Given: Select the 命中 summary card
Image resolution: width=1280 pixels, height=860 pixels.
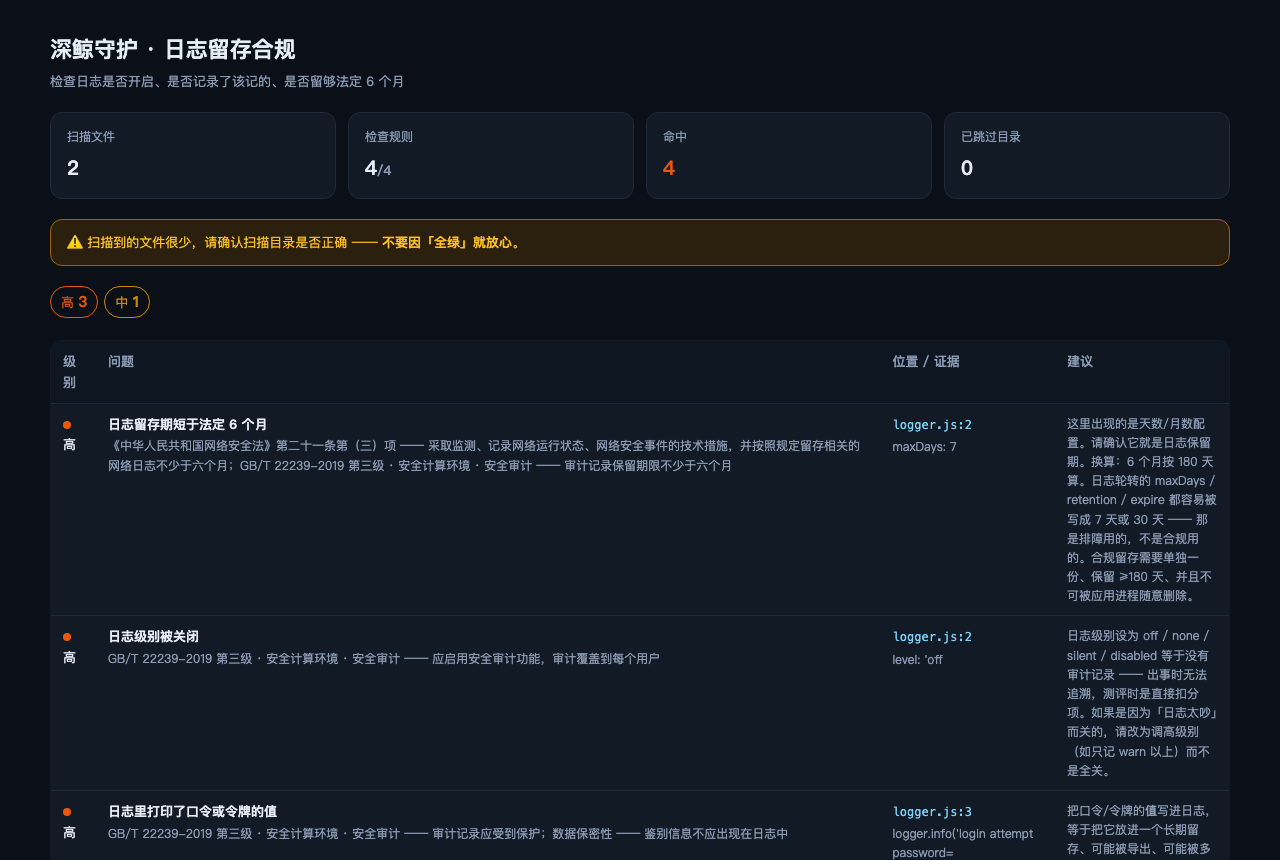Looking at the screenshot, I should [x=789, y=155].
